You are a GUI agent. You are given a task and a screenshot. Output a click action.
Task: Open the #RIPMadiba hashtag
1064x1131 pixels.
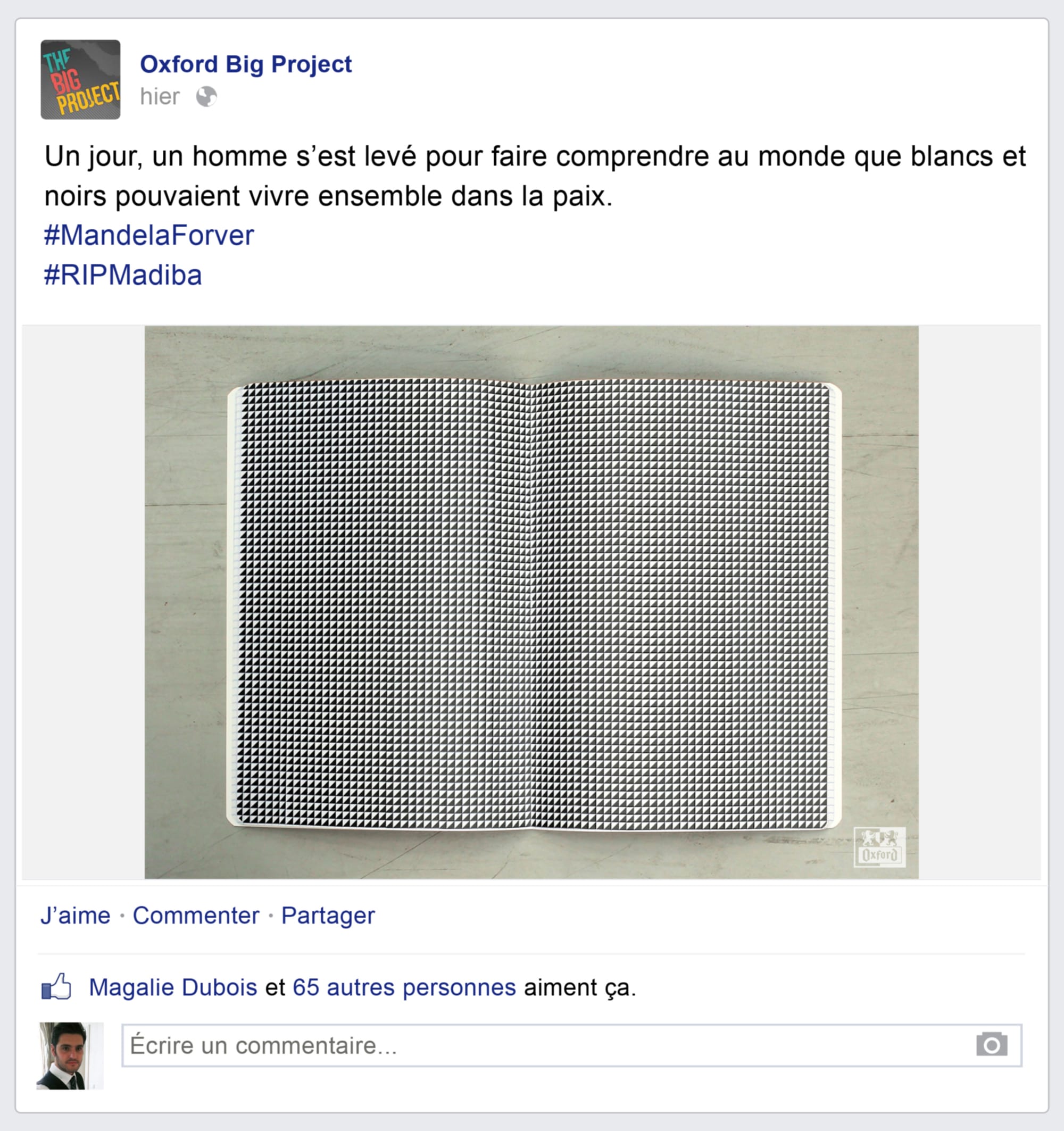[123, 275]
